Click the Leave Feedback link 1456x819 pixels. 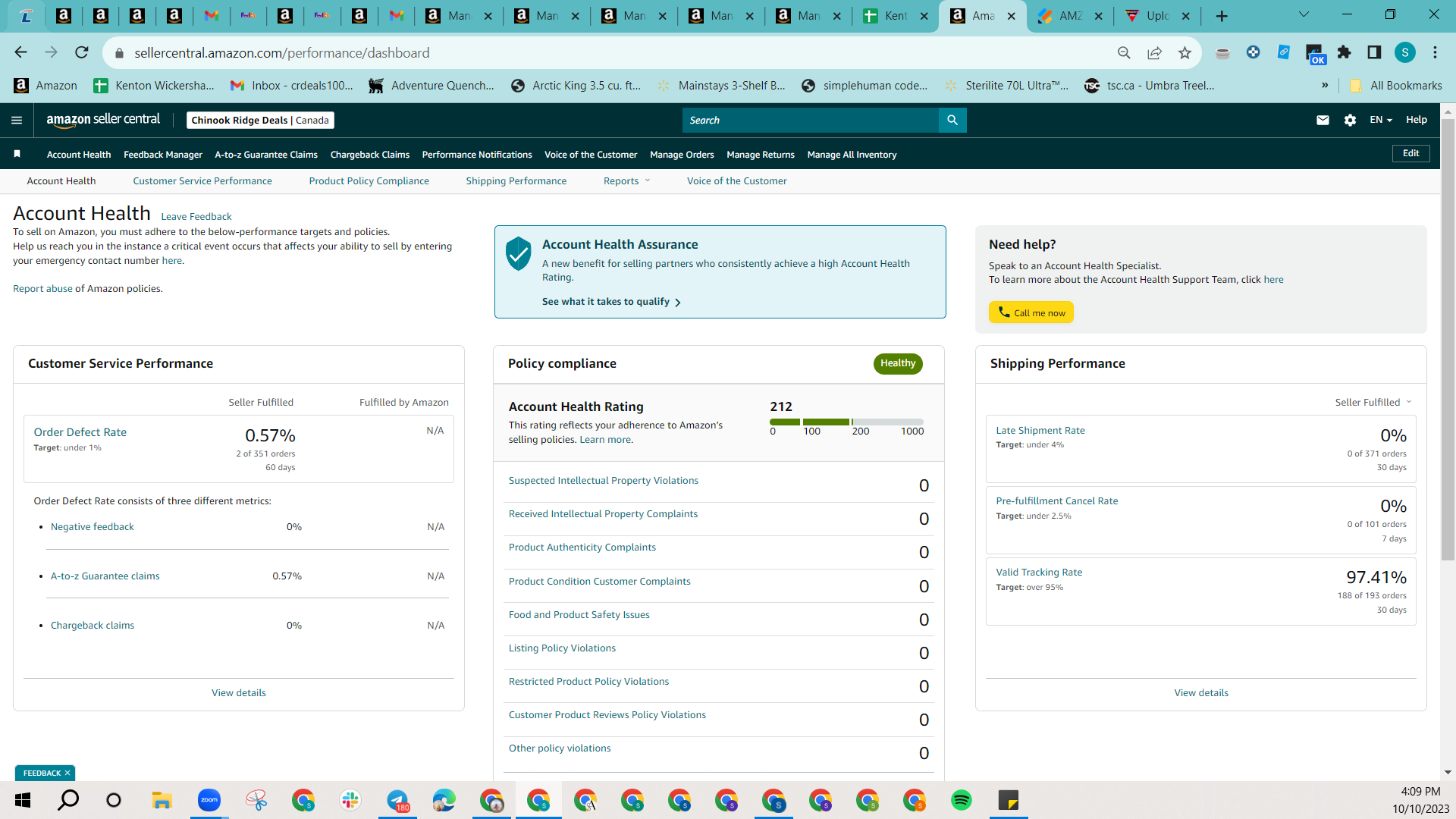coord(196,217)
